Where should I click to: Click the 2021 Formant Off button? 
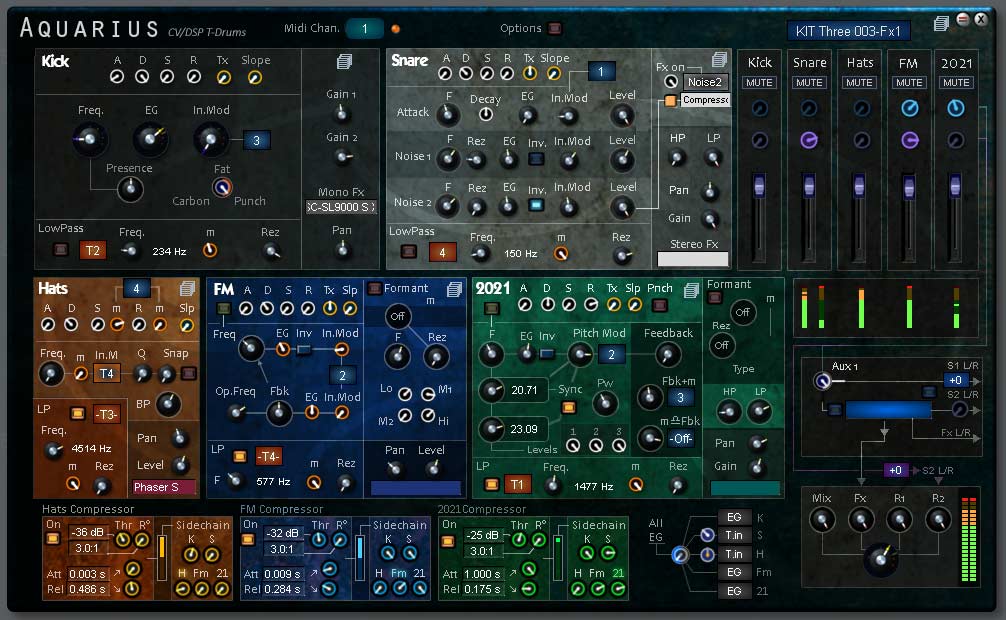tap(742, 313)
